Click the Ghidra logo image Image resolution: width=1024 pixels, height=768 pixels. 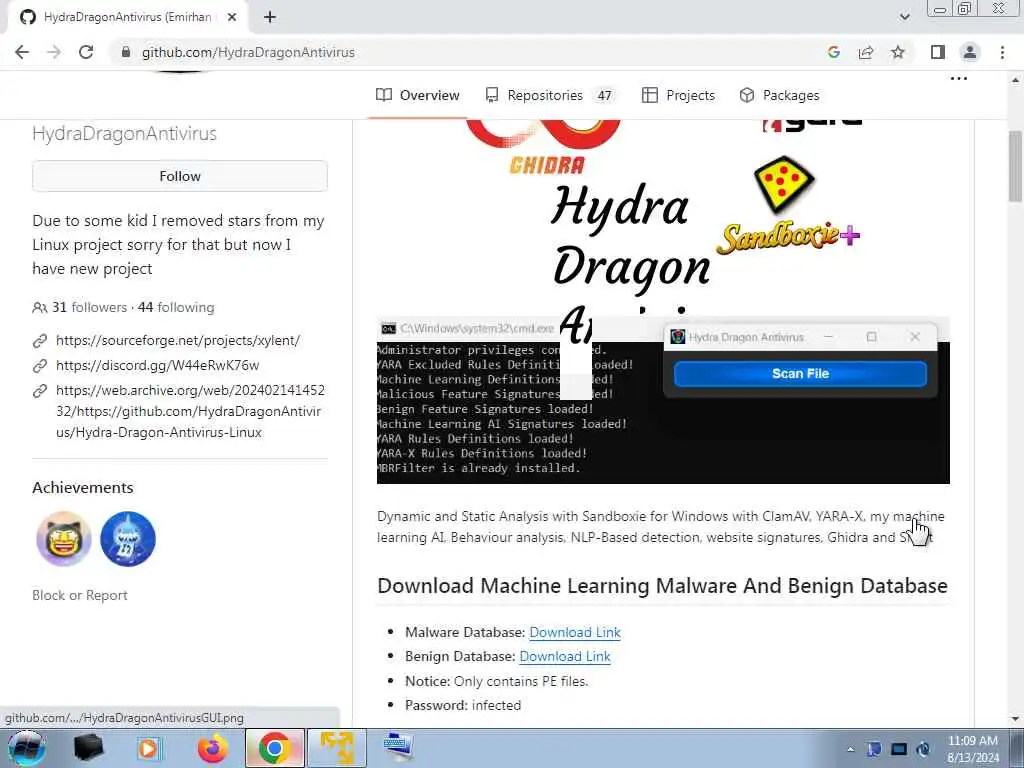544,148
